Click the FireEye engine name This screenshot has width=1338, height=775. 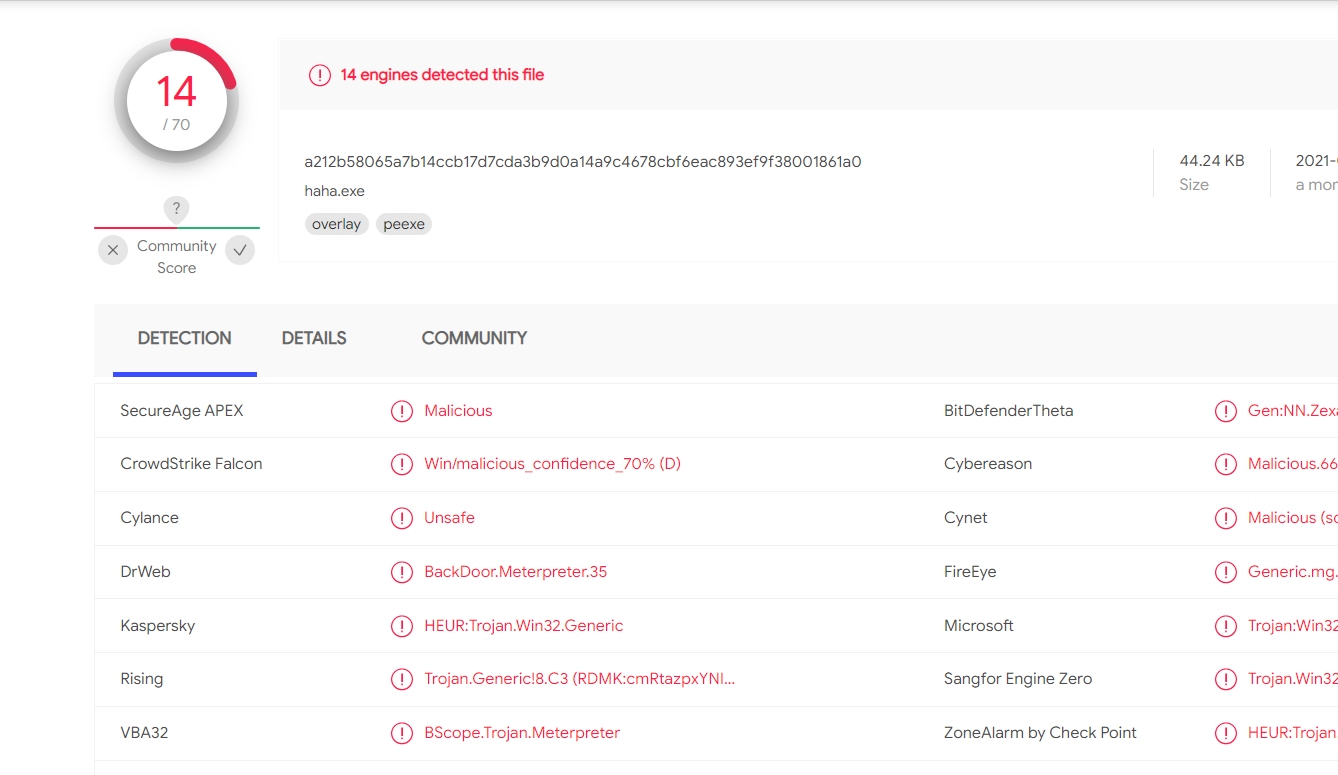coord(970,572)
